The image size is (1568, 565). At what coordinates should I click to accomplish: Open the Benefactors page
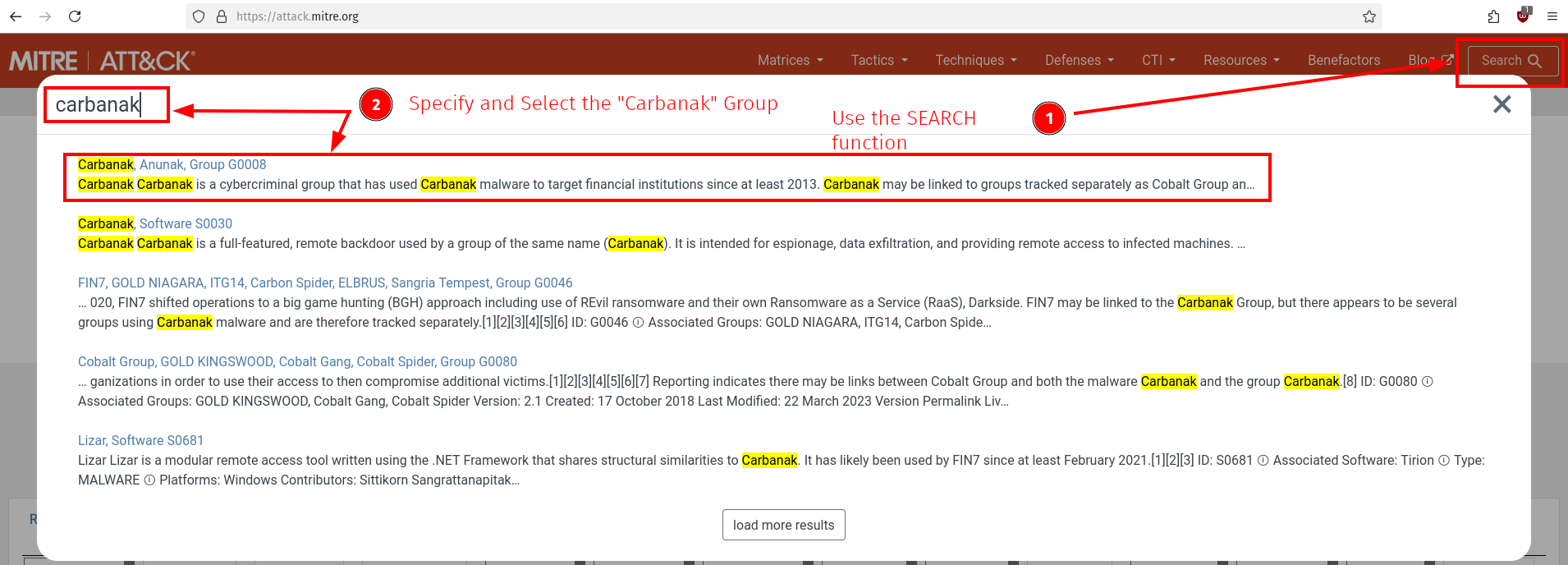coord(1343,60)
